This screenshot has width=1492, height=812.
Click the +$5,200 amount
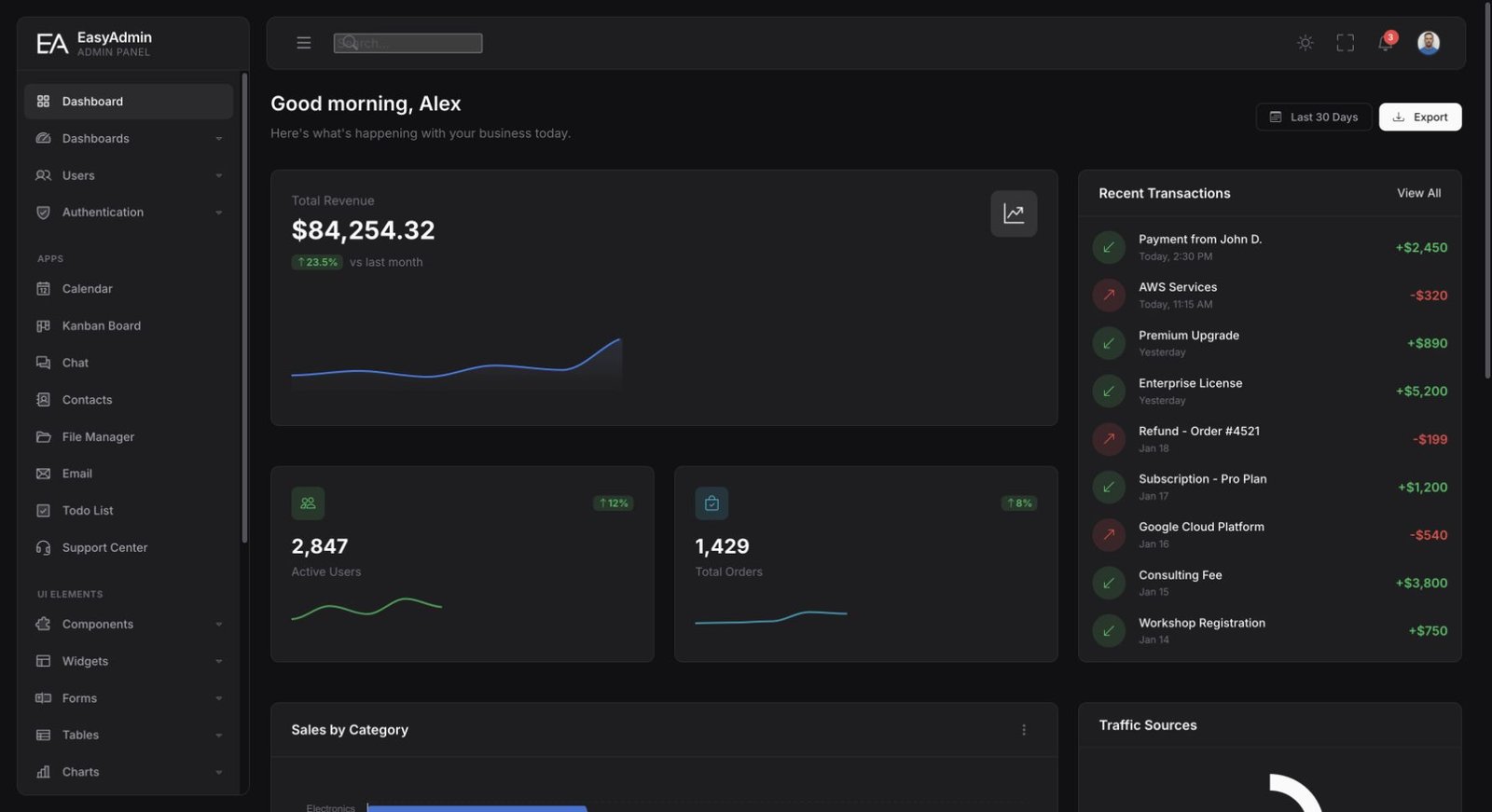(1421, 392)
